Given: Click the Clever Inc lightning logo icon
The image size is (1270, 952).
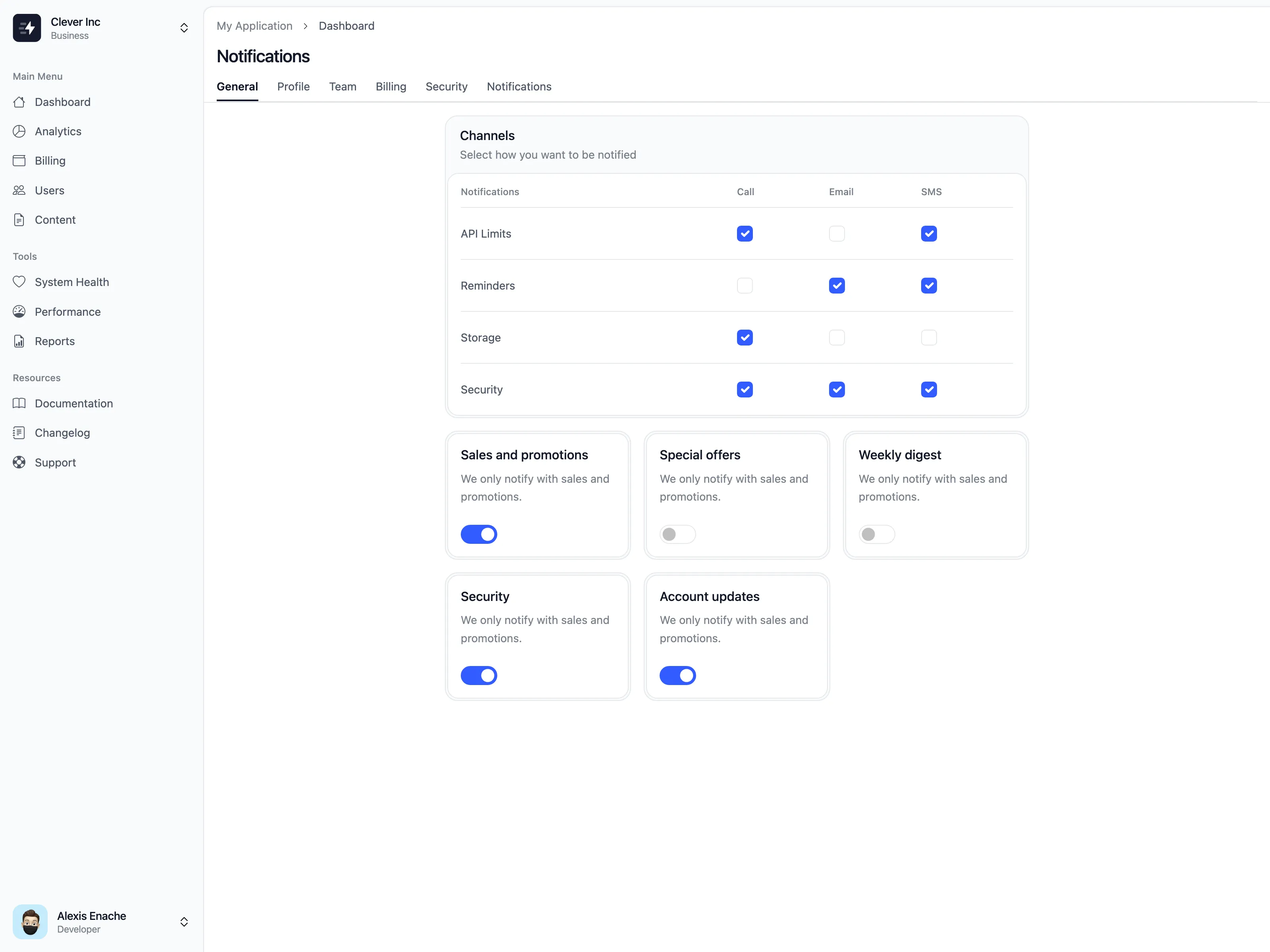Looking at the screenshot, I should tap(27, 28).
